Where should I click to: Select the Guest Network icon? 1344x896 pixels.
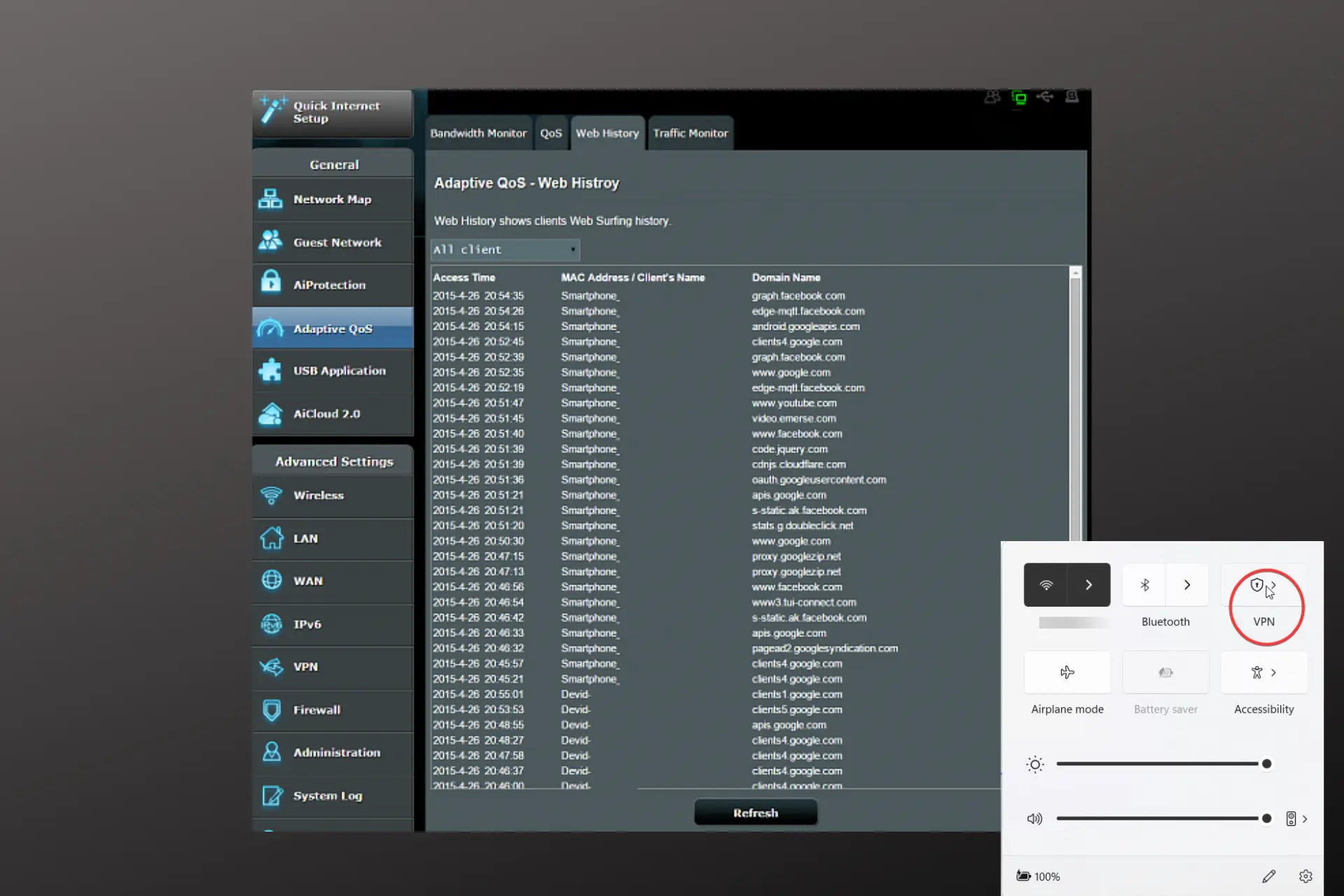(271, 241)
